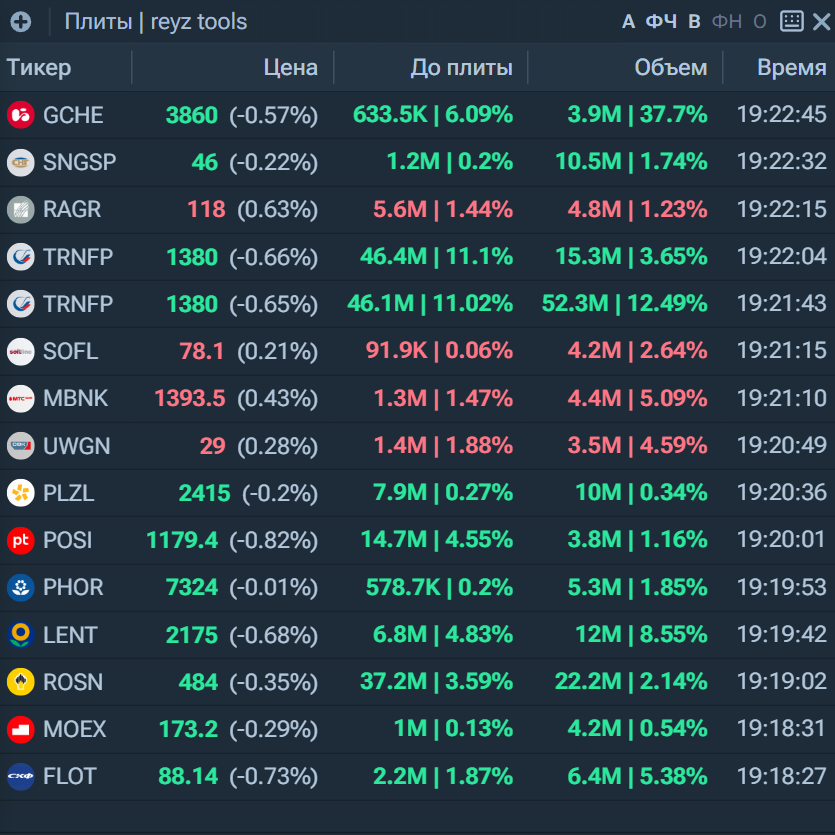
Task: Click the PLZL company logo
Action: pos(21,493)
